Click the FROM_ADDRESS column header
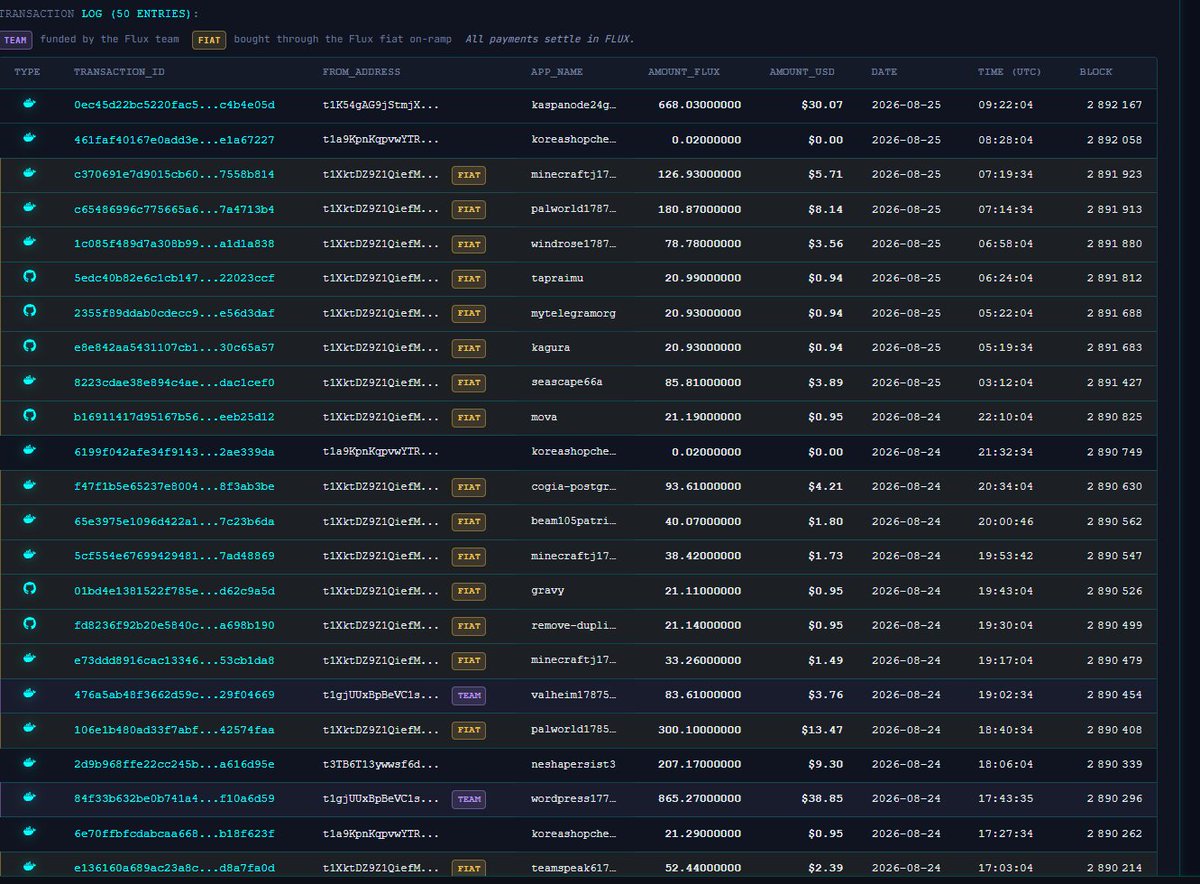 coord(361,72)
